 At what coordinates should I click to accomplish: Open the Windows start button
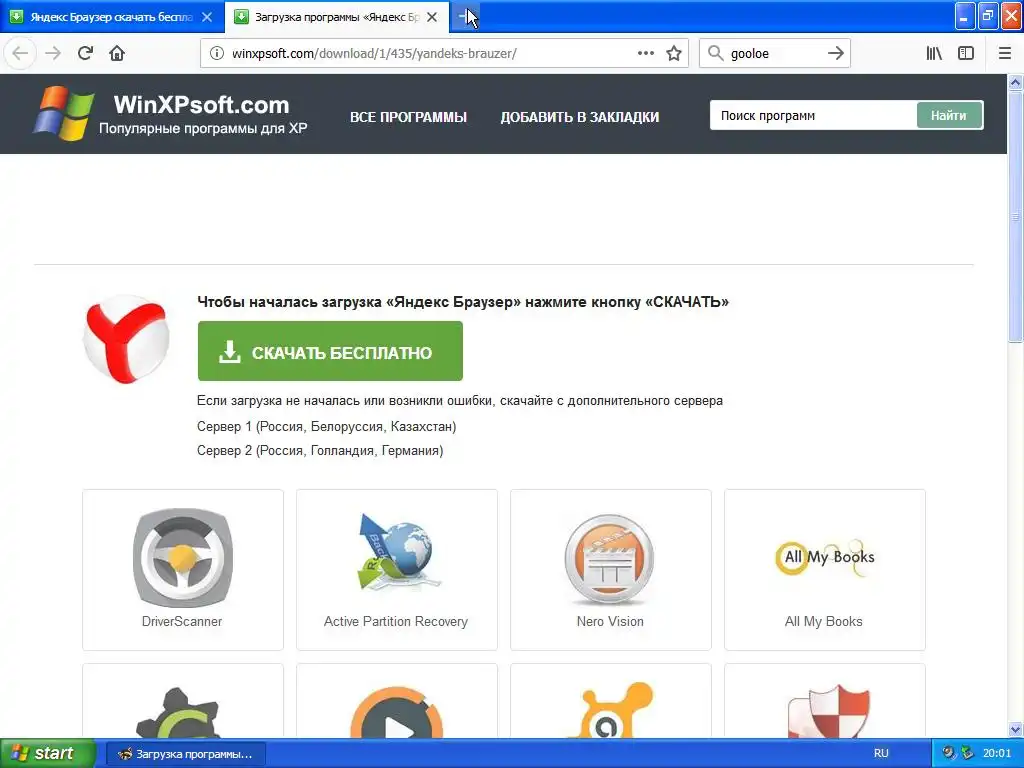tap(47, 754)
